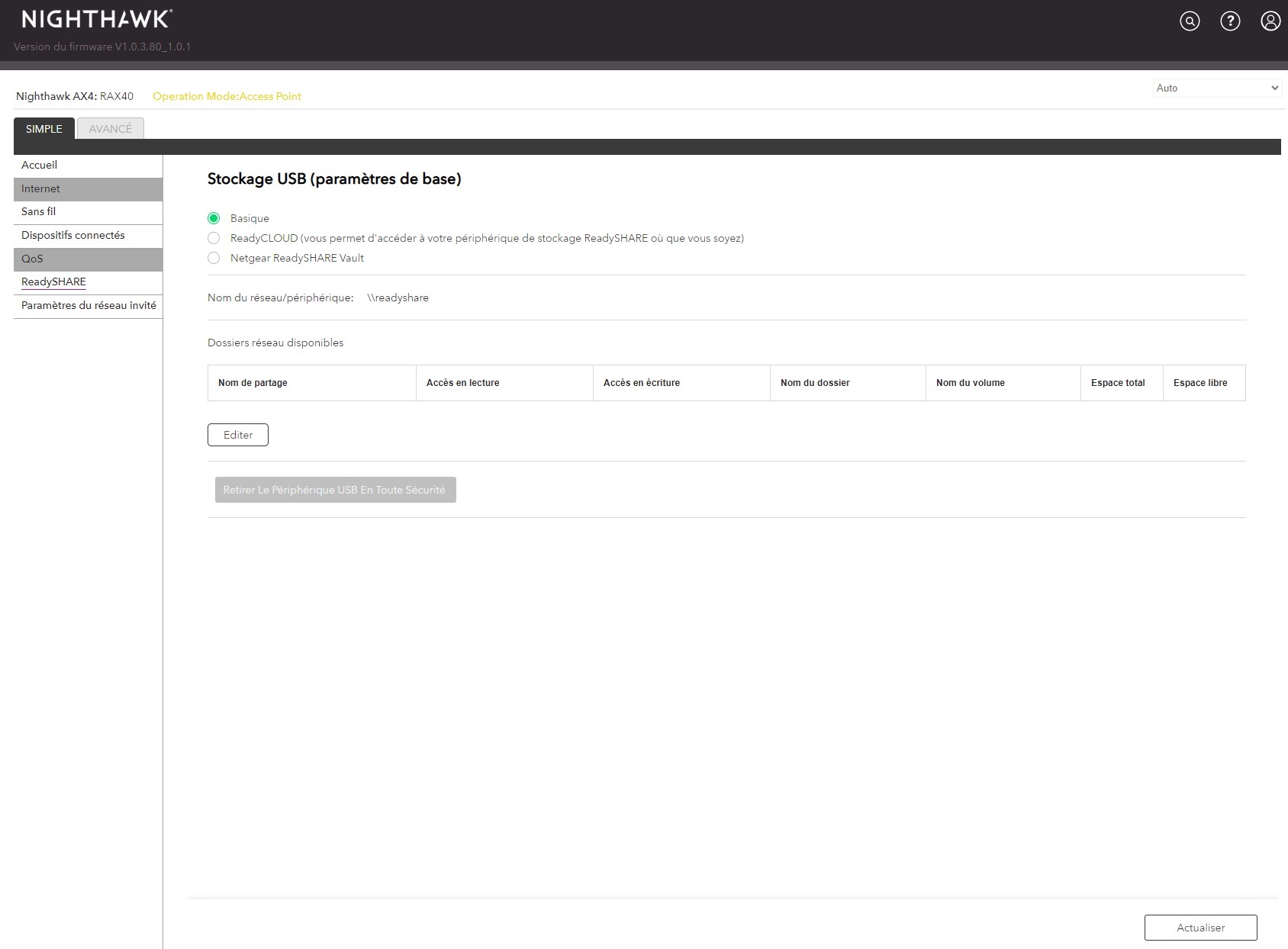The height and width of the screenshot is (949, 1288).
Task: Open ReadySHARE in sidebar menu
Action: point(53,281)
